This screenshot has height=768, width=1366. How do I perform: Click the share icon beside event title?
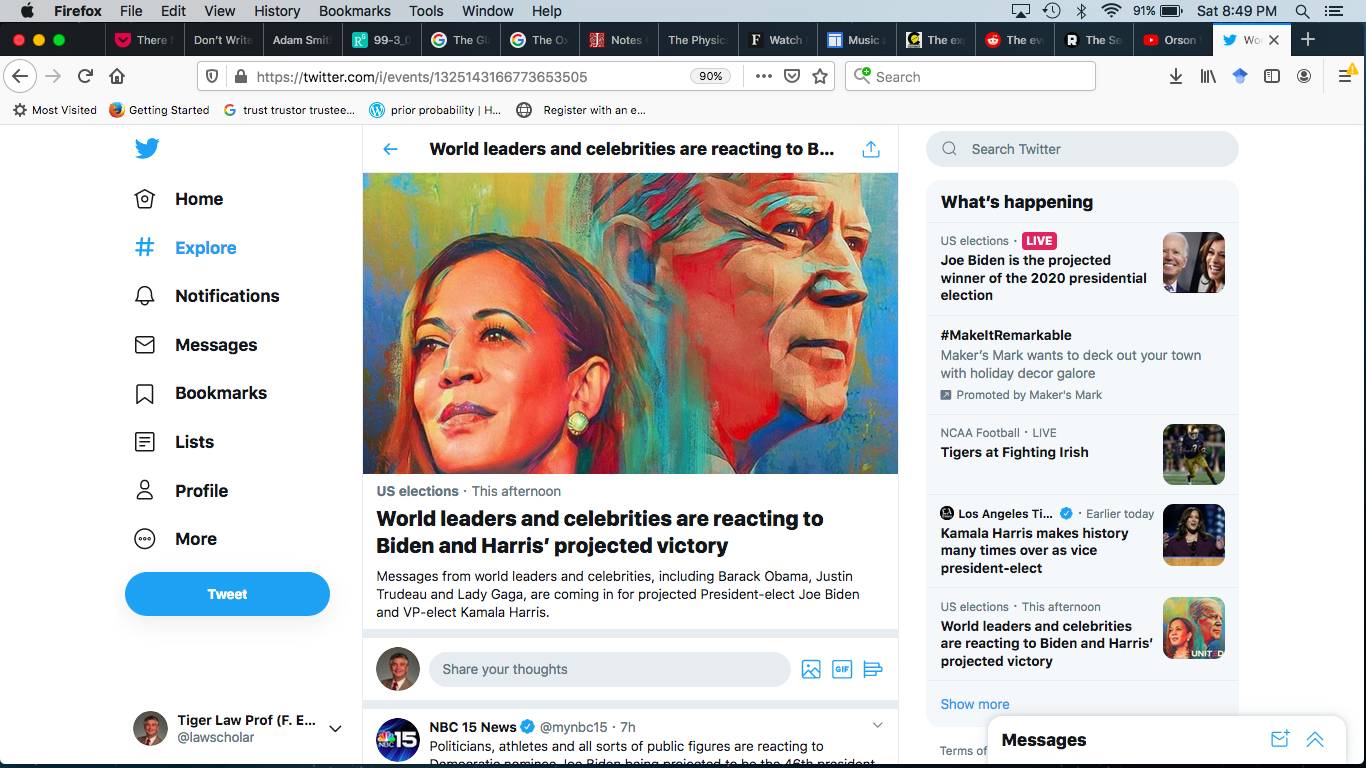pyautogui.click(x=871, y=149)
